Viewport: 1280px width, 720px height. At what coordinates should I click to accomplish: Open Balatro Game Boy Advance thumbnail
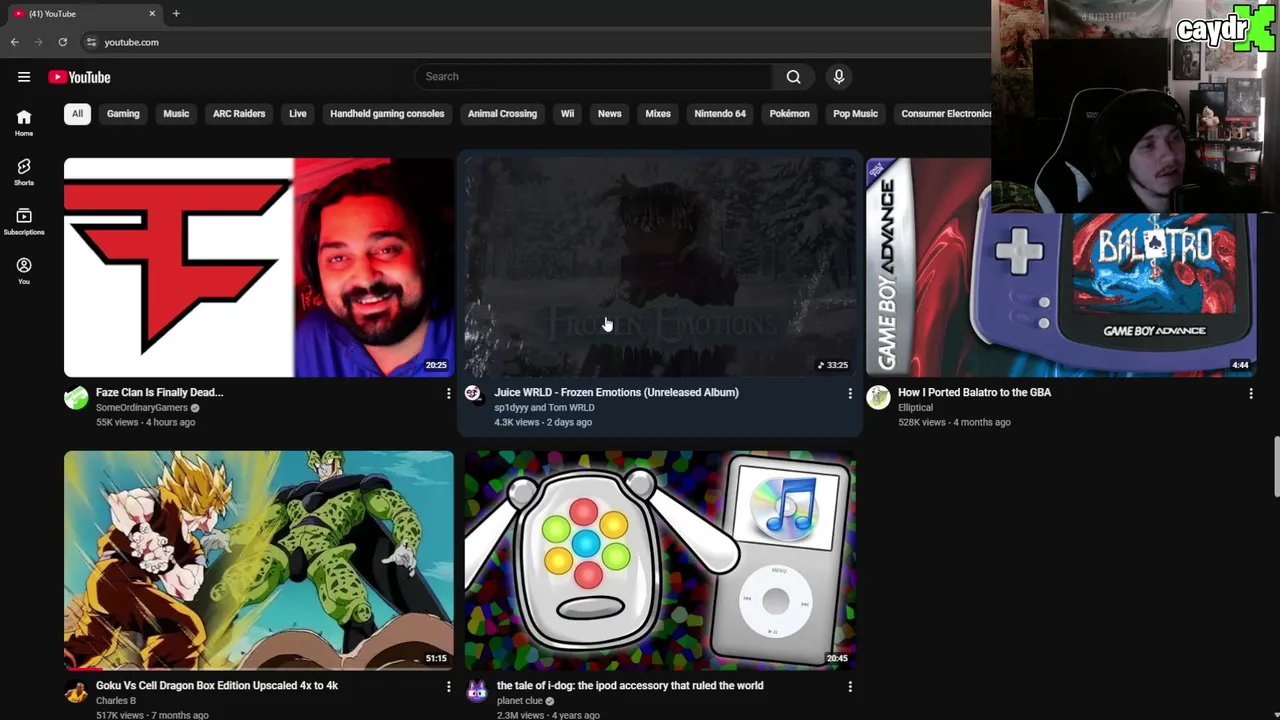1061,267
